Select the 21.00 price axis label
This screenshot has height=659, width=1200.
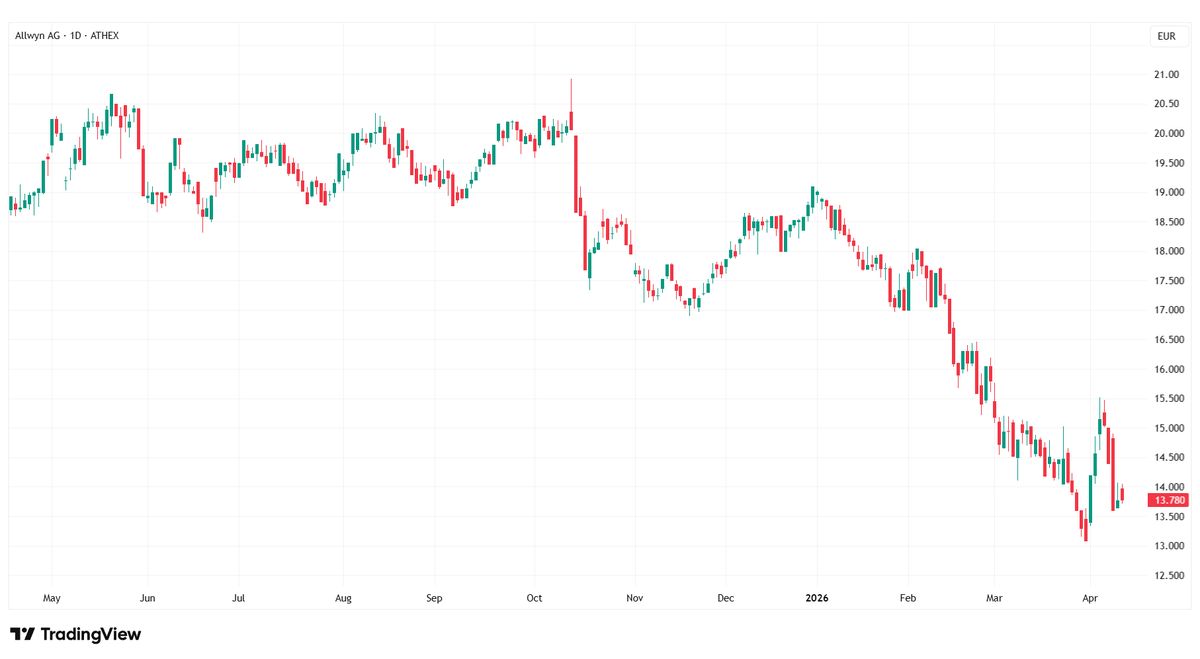pos(1166,75)
